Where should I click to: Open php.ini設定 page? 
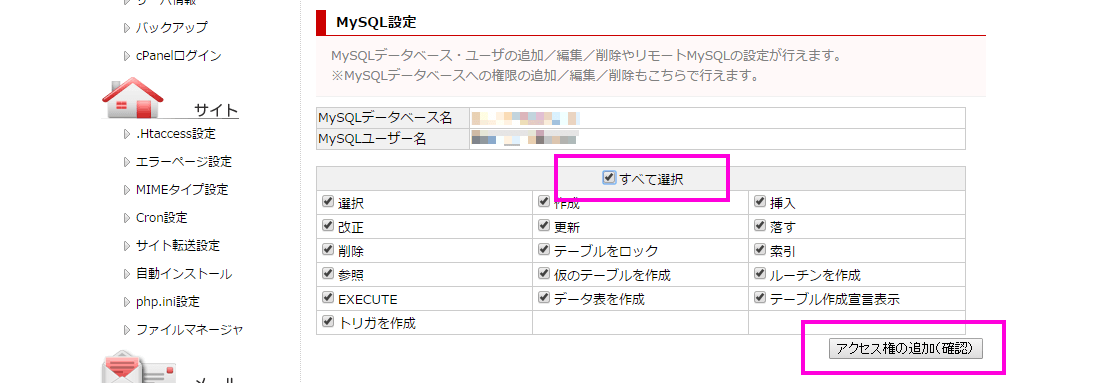point(168,302)
